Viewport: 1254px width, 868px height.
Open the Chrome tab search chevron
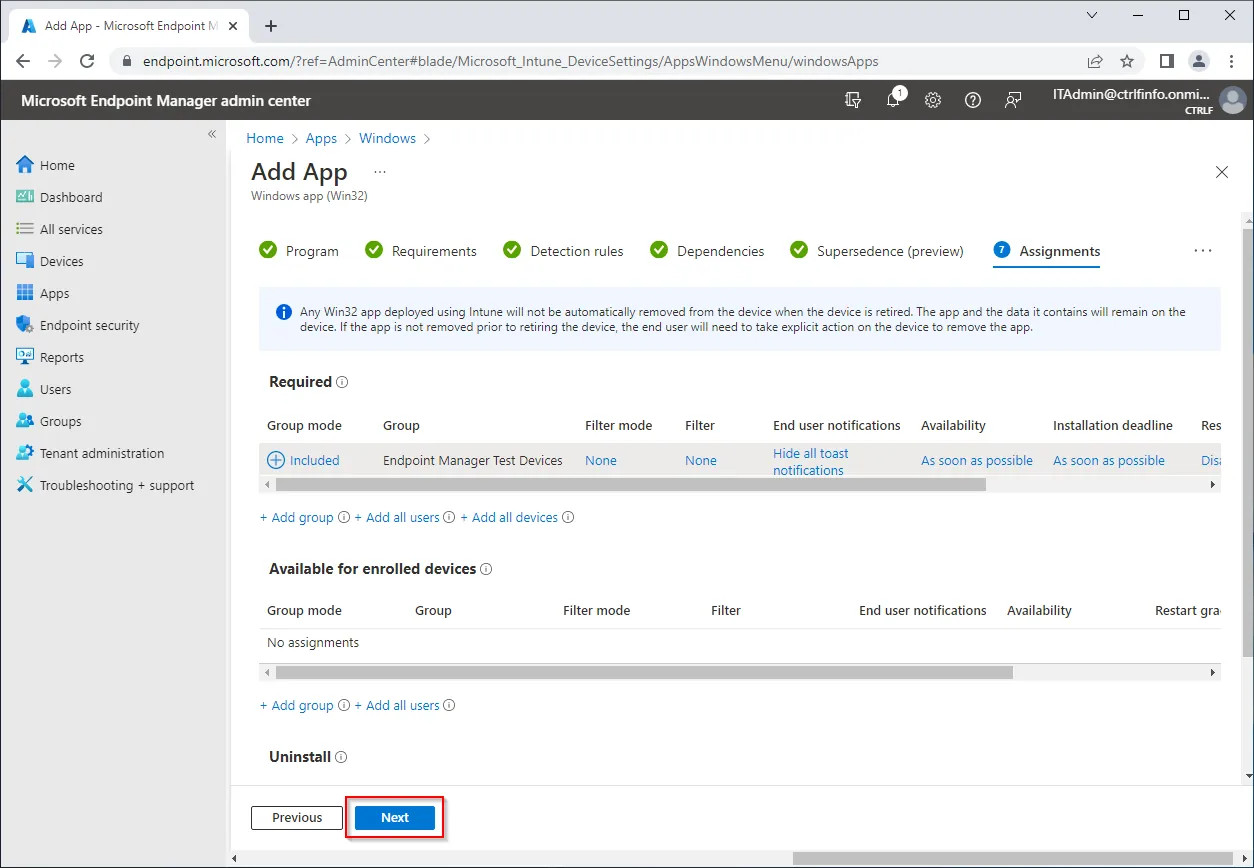click(x=1093, y=15)
